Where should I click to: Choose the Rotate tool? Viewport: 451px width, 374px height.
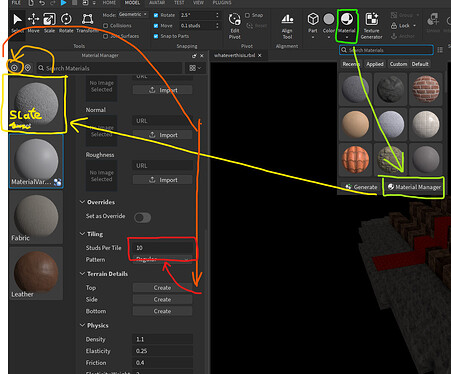[66, 22]
